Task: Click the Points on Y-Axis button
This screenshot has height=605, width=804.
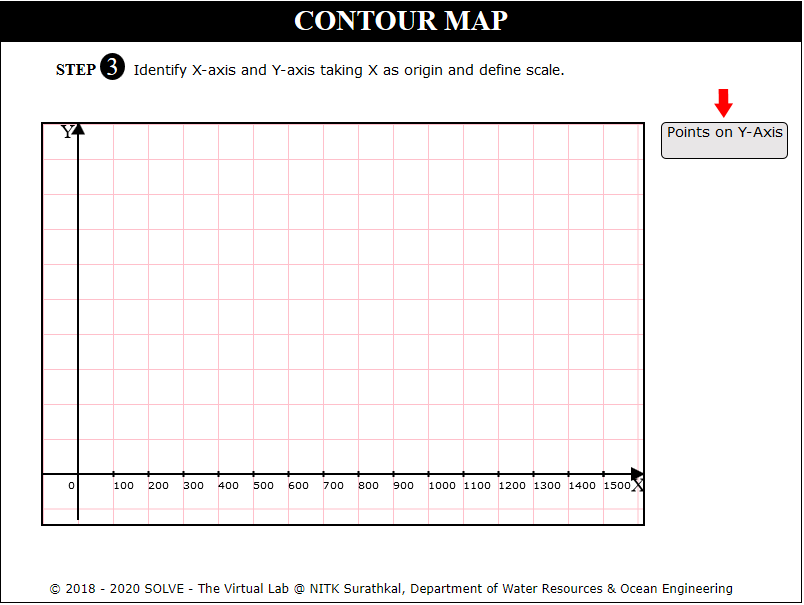Action: (724, 140)
